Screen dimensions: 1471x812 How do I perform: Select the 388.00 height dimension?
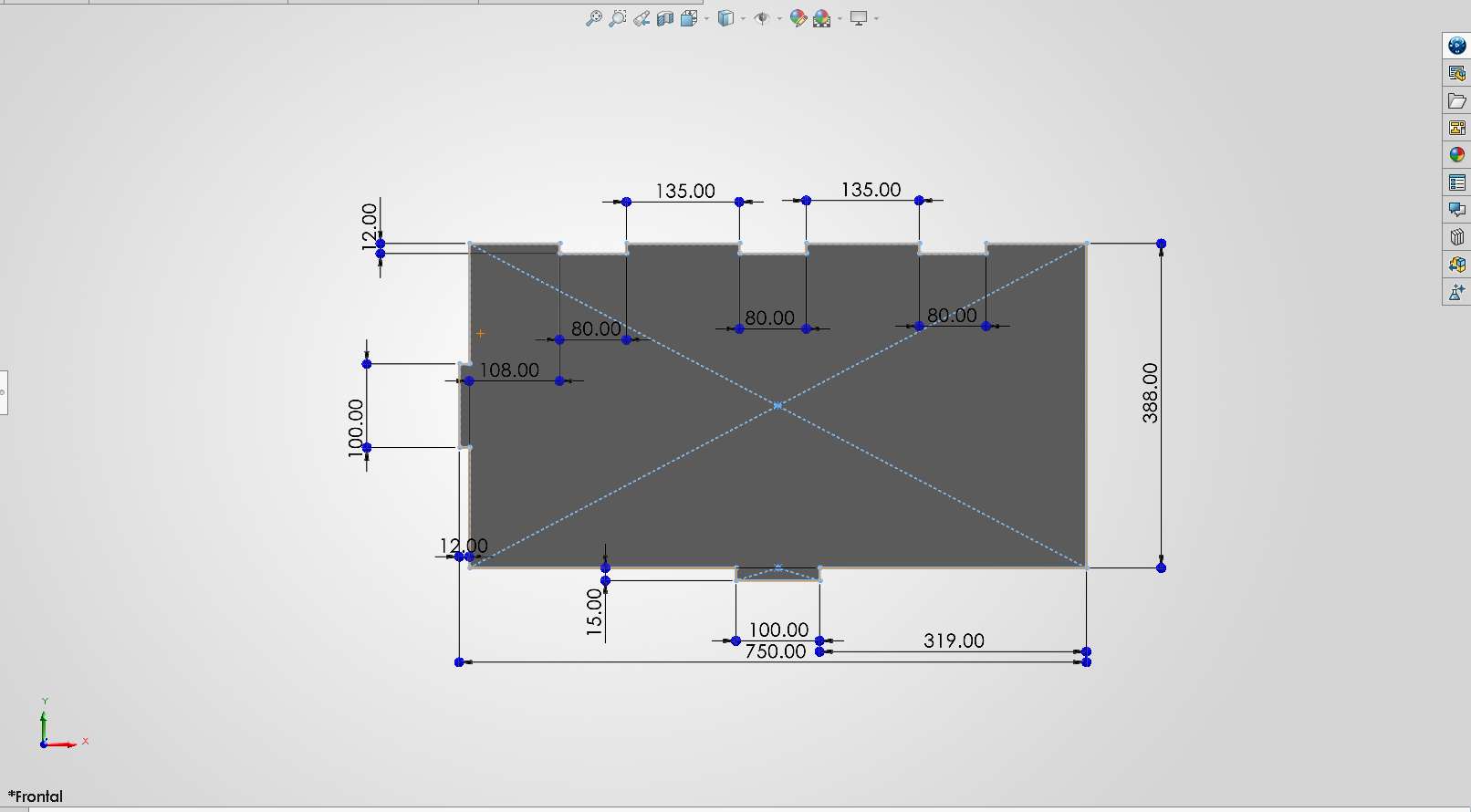tap(1150, 393)
